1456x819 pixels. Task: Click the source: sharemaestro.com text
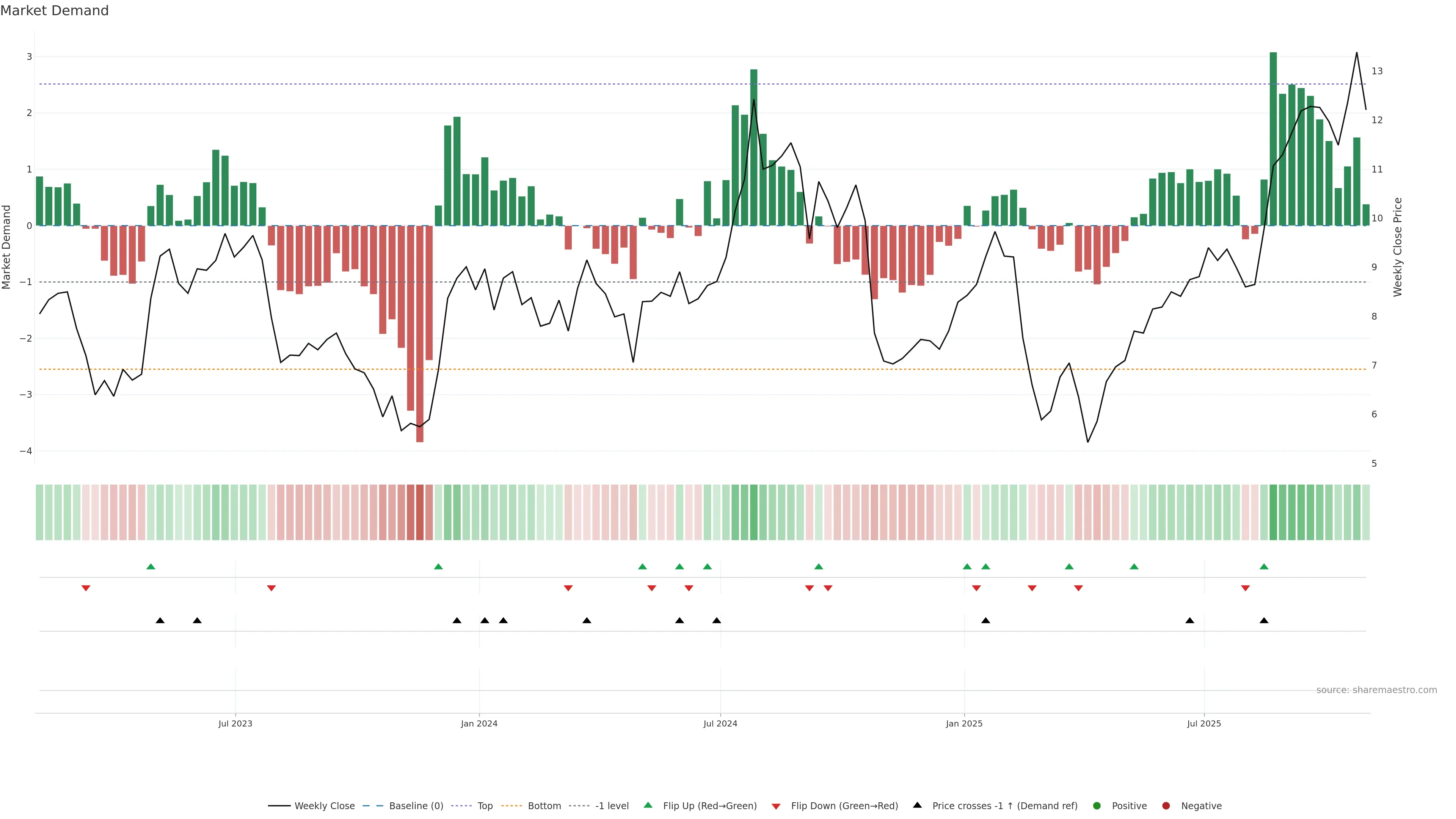tap(1376, 690)
